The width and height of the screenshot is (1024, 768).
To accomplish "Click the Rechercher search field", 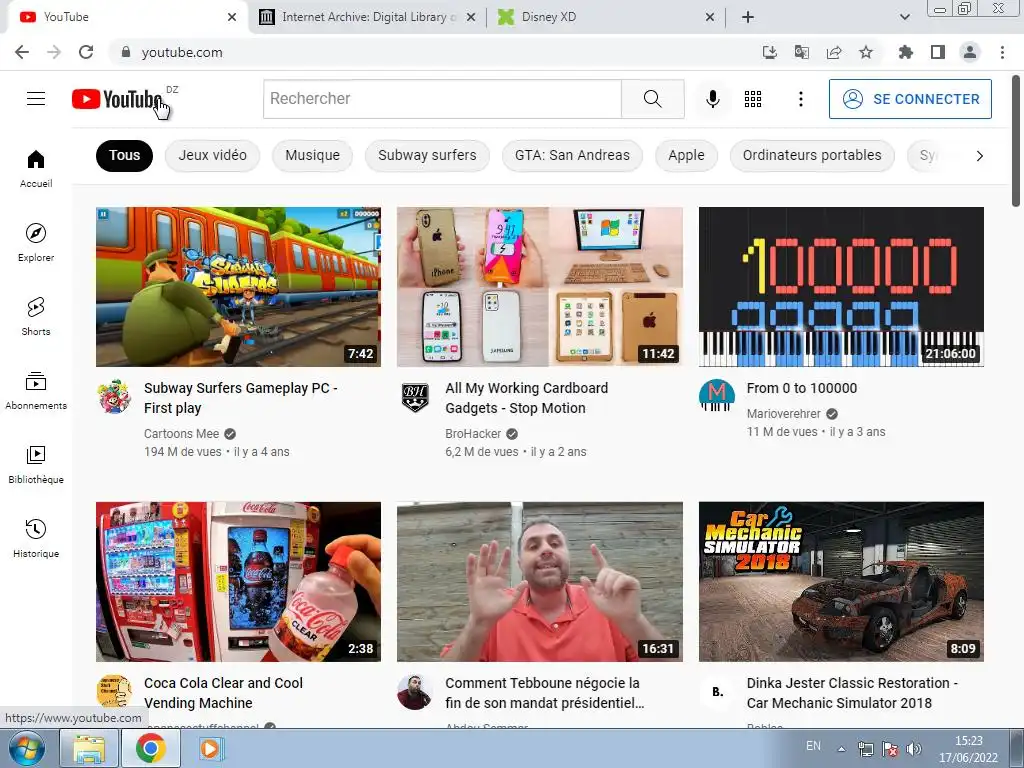I will (x=442, y=99).
